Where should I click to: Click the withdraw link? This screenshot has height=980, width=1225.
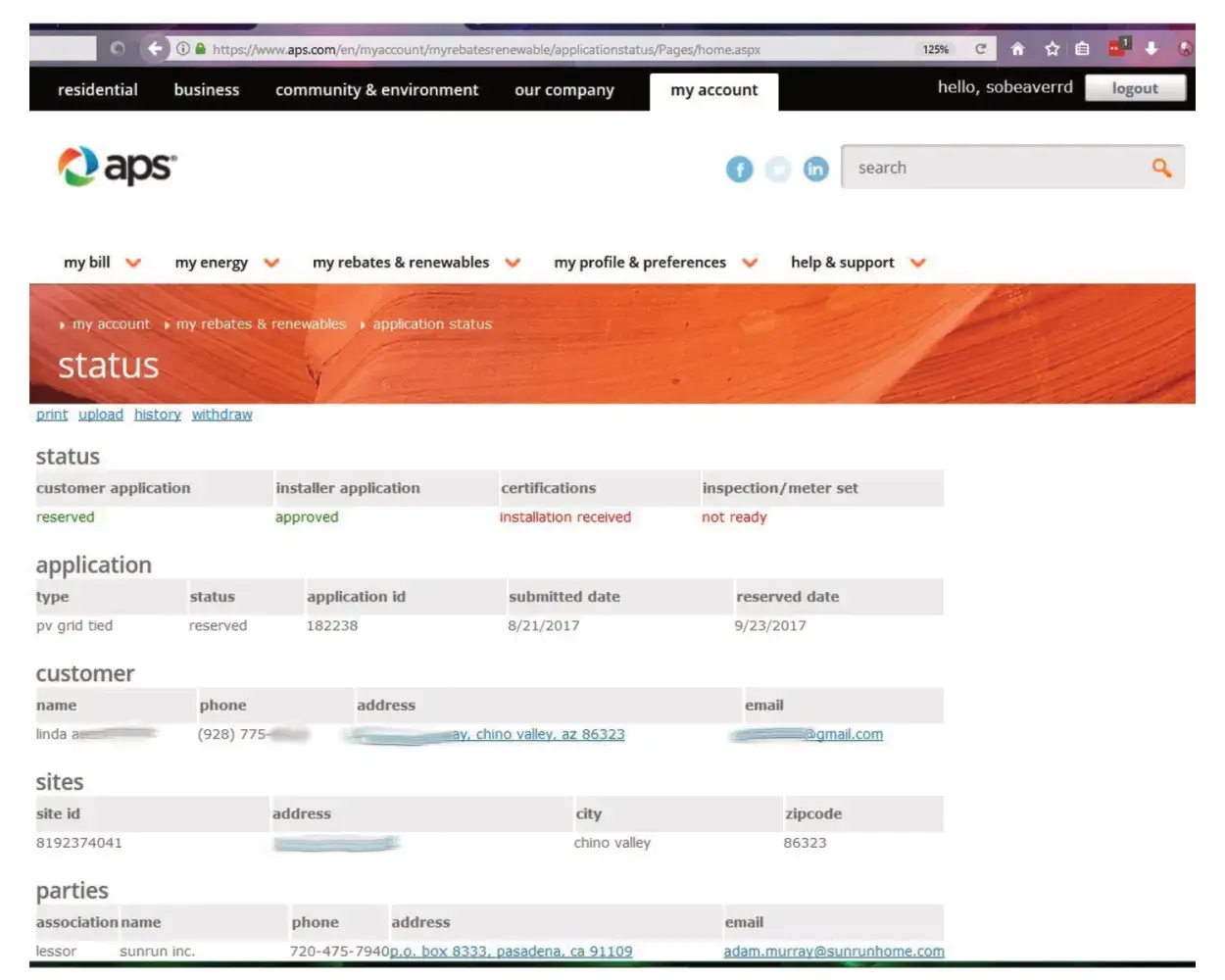[221, 415]
